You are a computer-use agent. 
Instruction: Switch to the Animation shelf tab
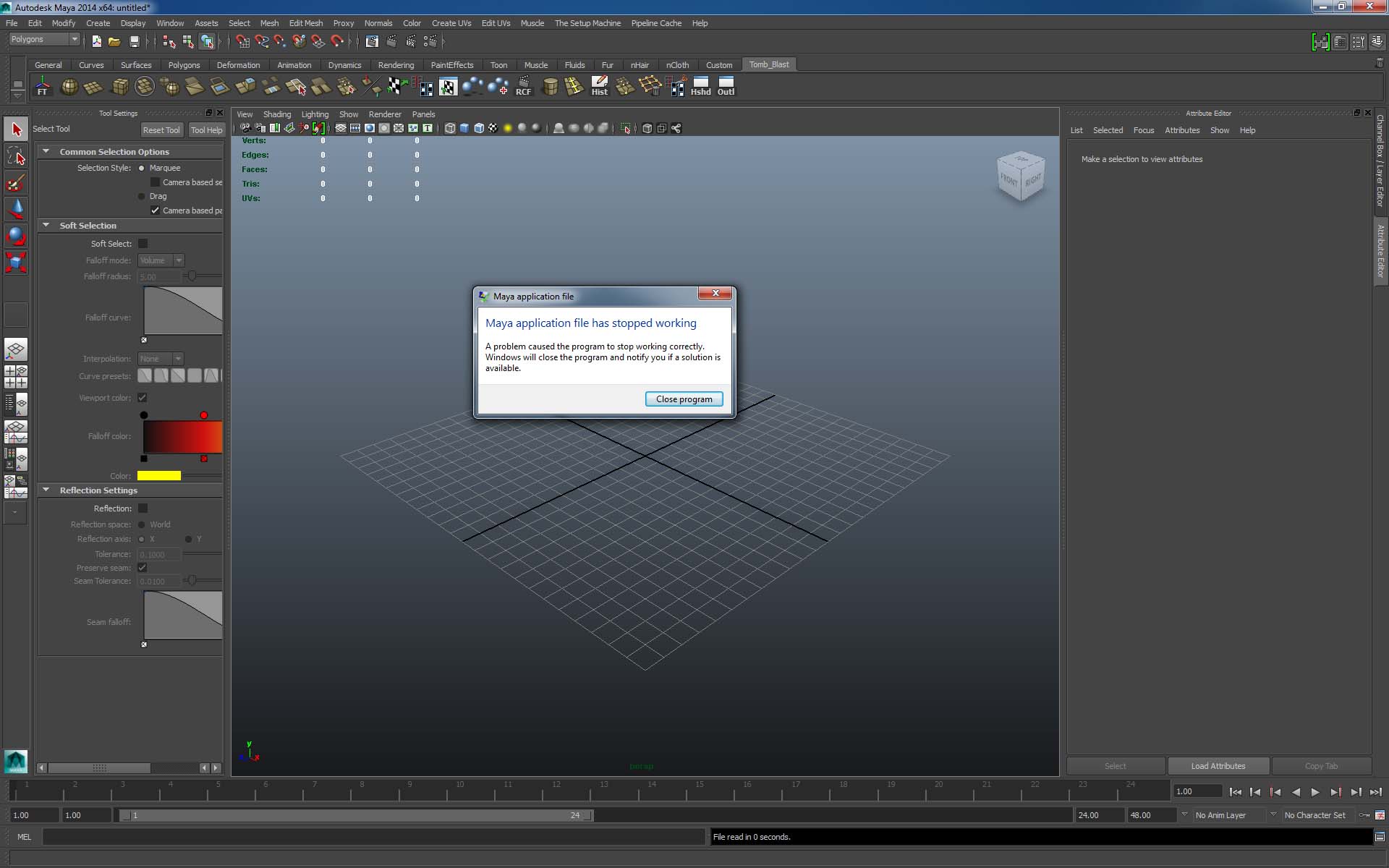pyautogui.click(x=294, y=65)
